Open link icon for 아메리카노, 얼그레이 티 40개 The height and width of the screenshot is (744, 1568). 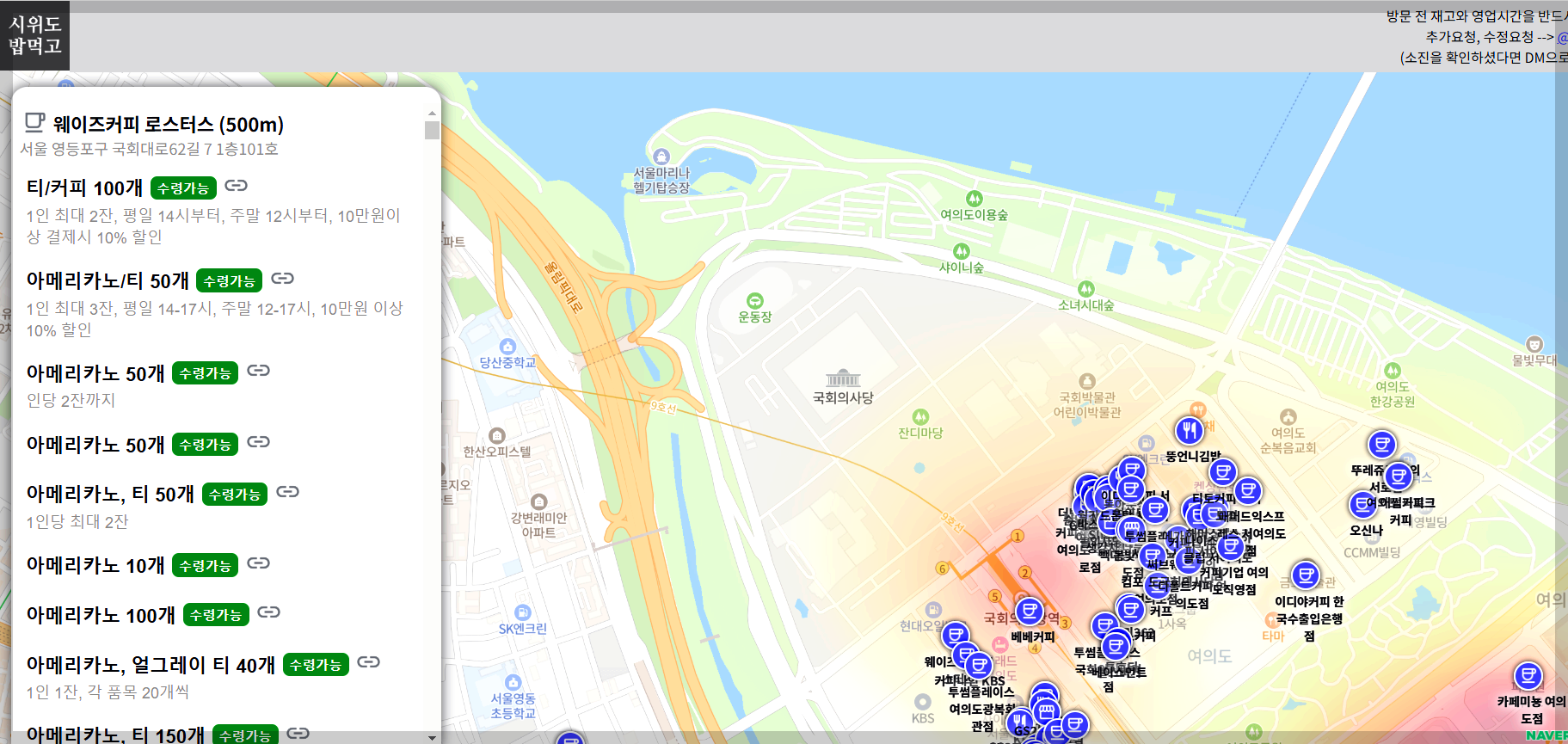(369, 662)
